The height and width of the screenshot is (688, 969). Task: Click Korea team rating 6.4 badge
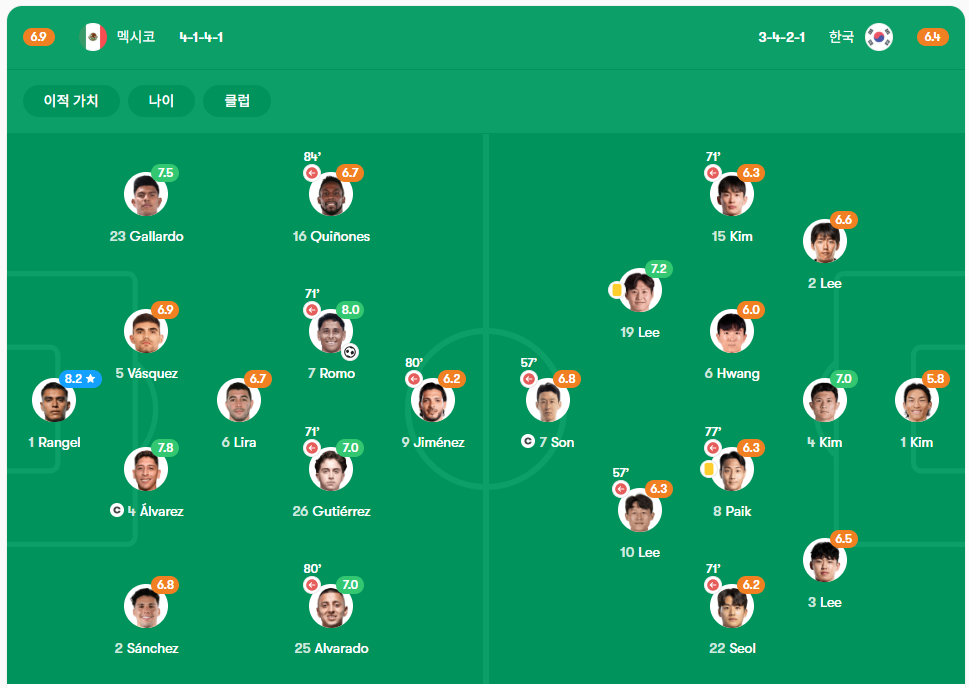(933, 37)
